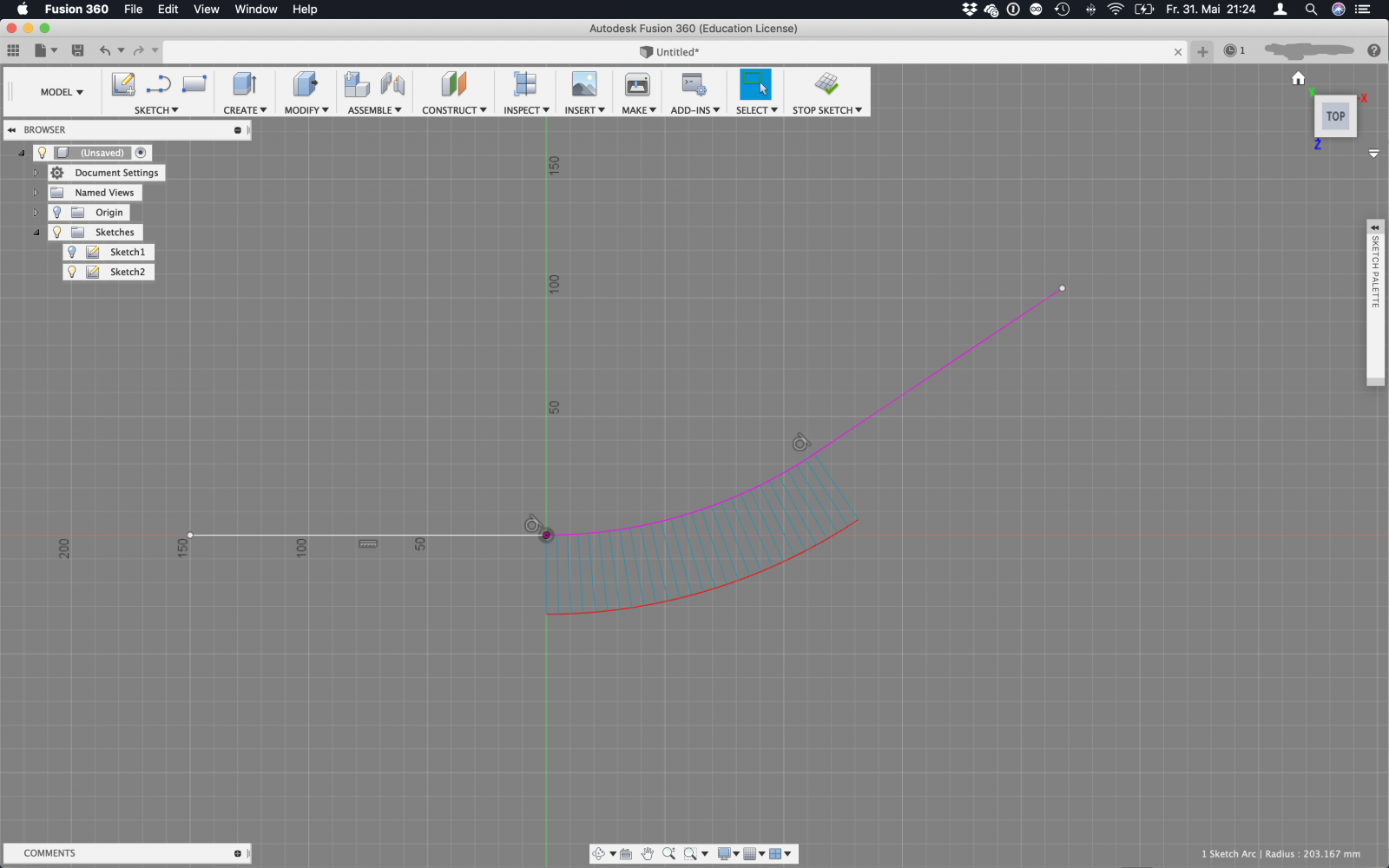Click the Measure icon under Inspect
Screen dimensions: 1389x868
[x=525, y=84]
